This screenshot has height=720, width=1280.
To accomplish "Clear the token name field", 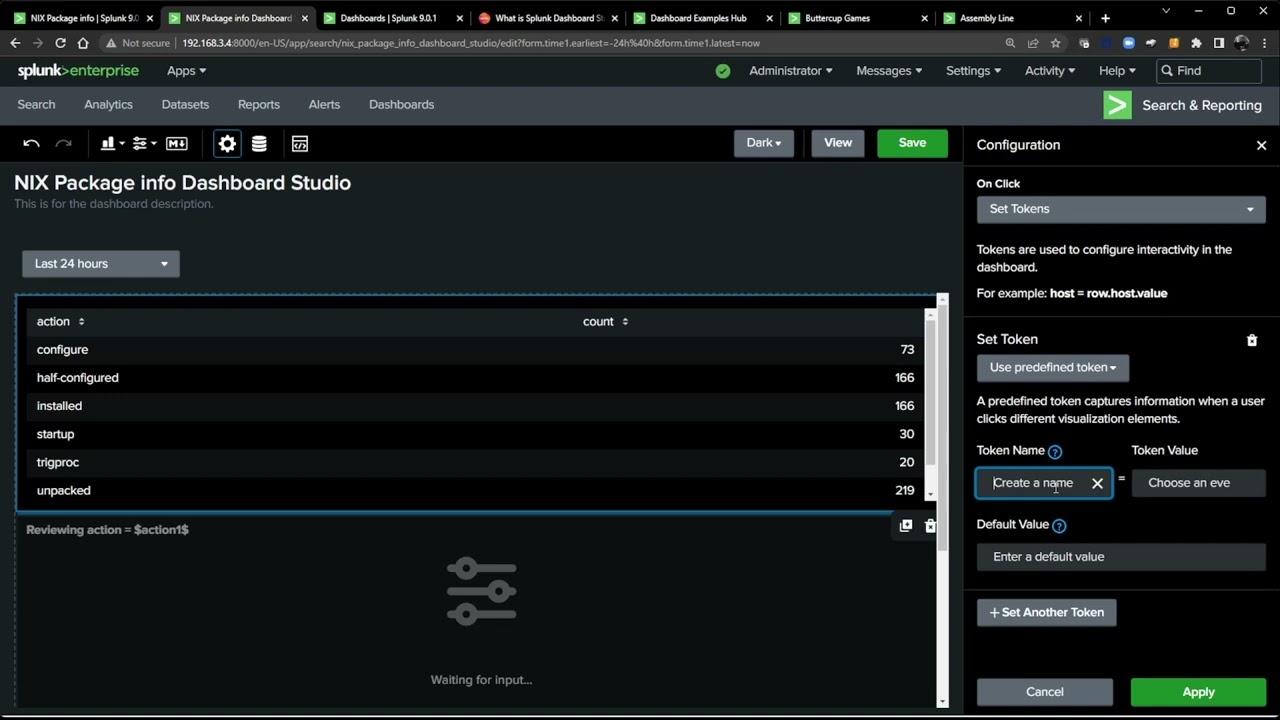I will point(1097,483).
